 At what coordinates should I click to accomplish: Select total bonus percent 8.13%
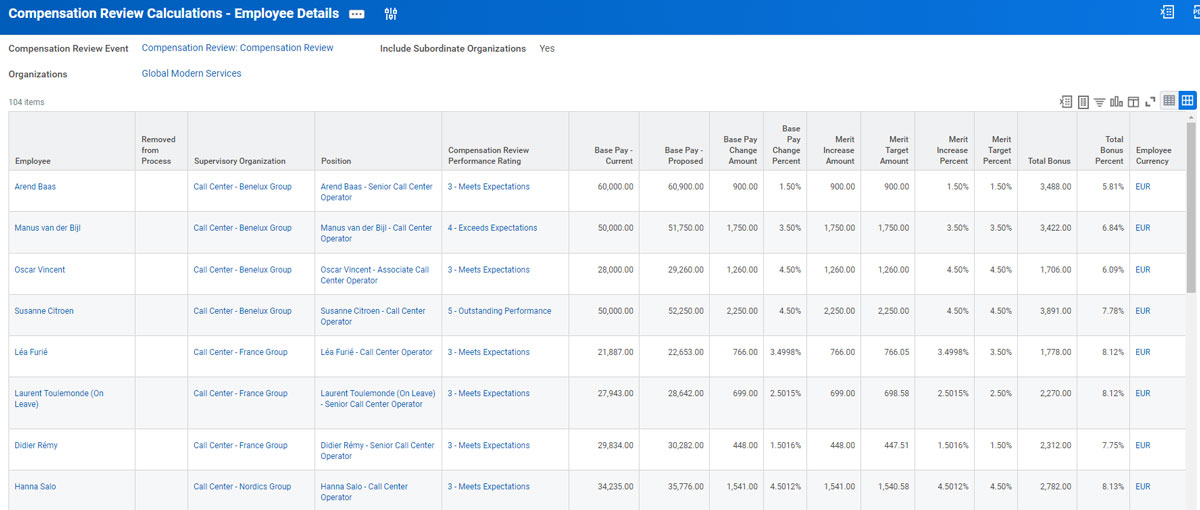1112,487
